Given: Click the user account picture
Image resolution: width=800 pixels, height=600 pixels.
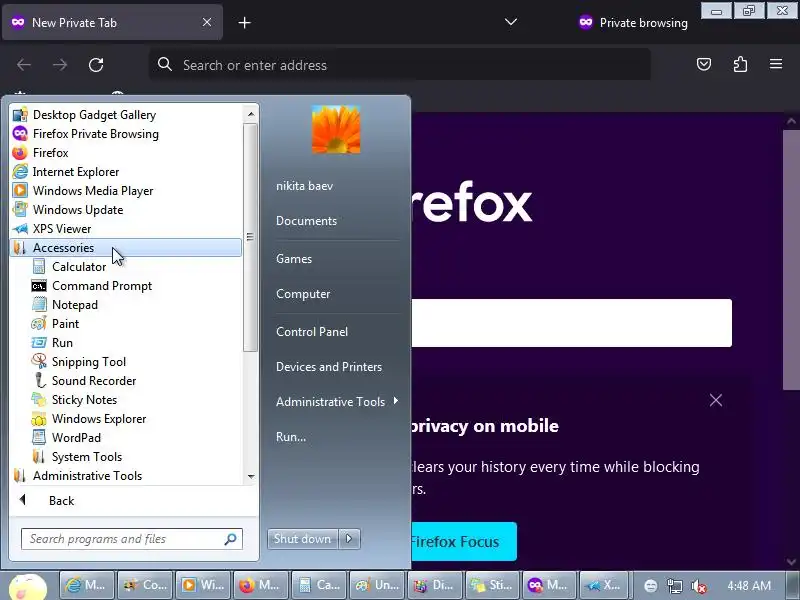Looking at the screenshot, I should click(336, 129).
